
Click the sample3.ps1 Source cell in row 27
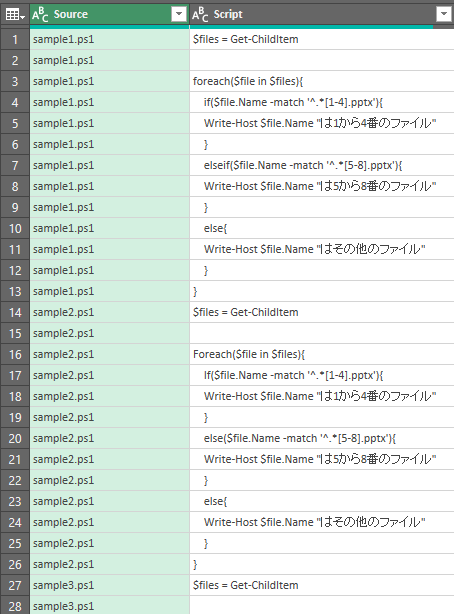(x=110, y=585)
